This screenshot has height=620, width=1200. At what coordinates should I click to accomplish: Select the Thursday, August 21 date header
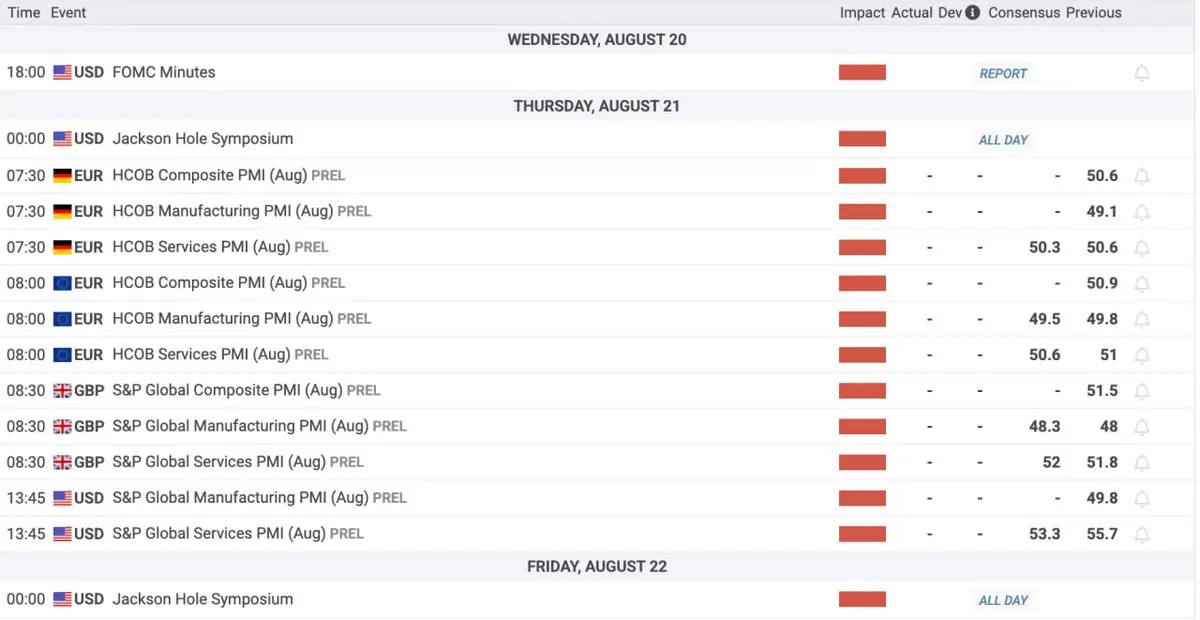click(x=597, y=106)
